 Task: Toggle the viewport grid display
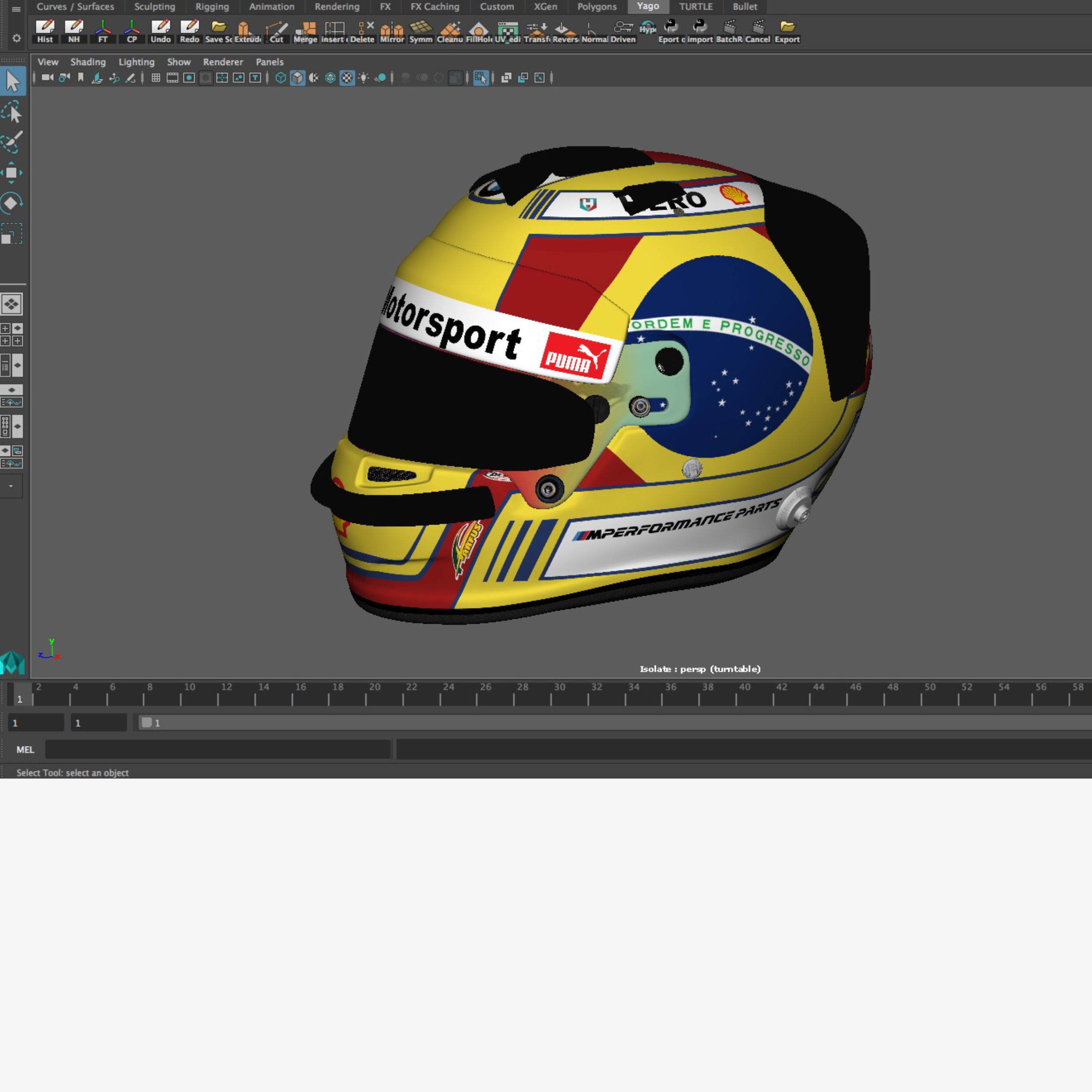tap(156, 77)
